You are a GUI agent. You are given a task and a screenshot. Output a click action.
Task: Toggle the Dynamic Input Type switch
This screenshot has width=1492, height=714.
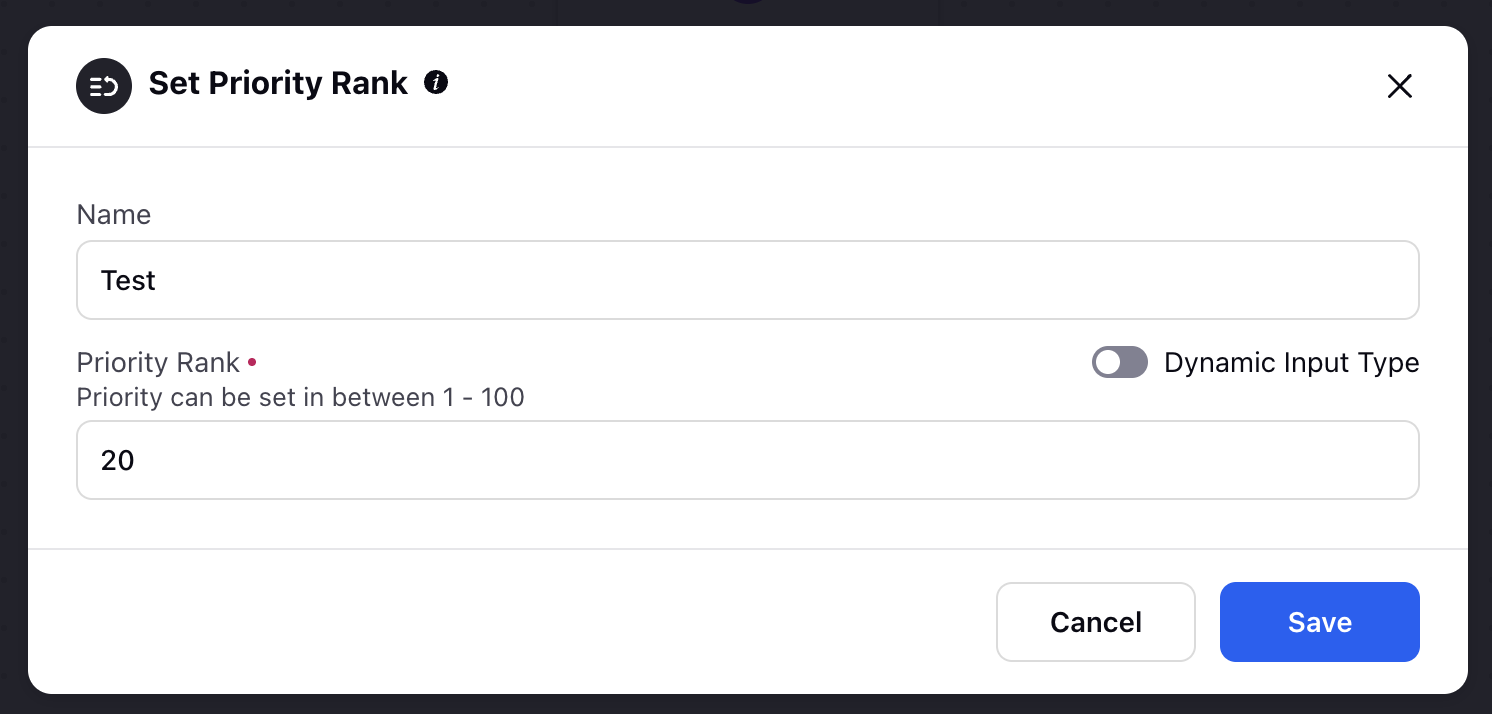point(1120,362)
